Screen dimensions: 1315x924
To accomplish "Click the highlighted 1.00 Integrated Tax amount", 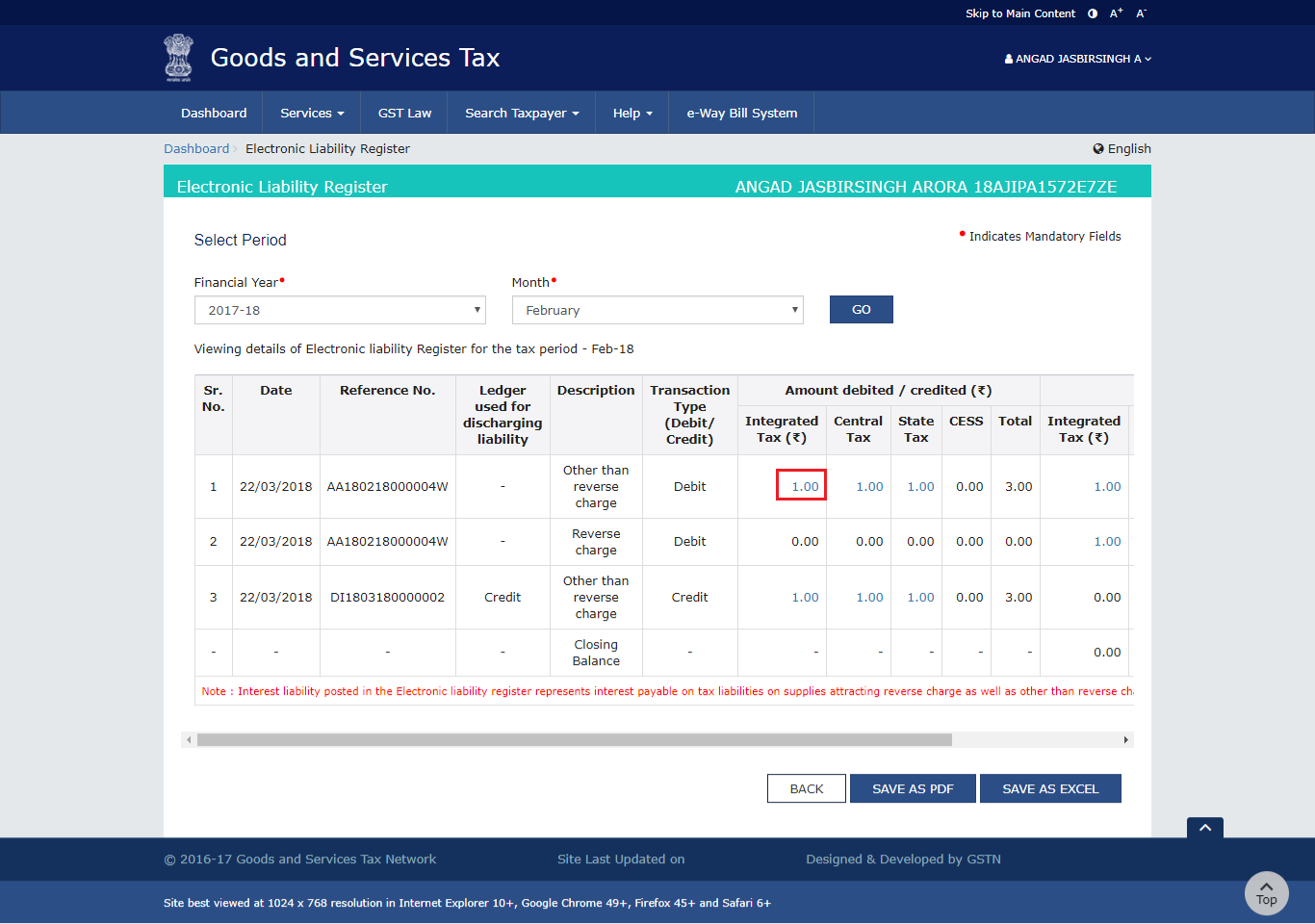I will [x=801, y=486].
